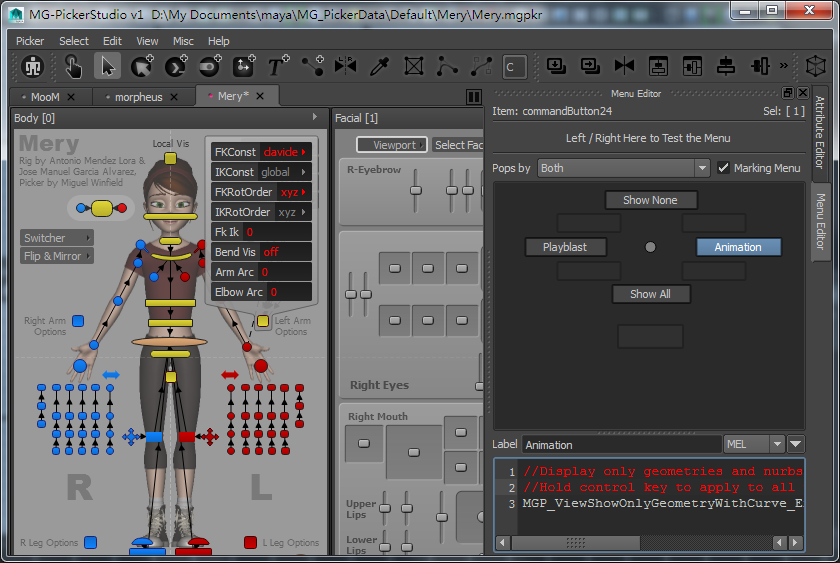Click the command 'C' button icon
The image size is (840, 563).
tap(514, 67)
